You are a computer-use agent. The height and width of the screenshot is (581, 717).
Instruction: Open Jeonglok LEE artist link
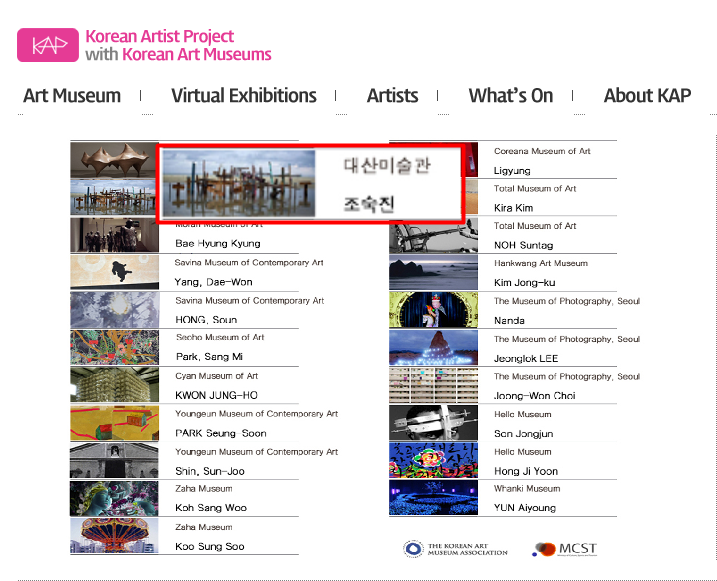pos(526,358)
